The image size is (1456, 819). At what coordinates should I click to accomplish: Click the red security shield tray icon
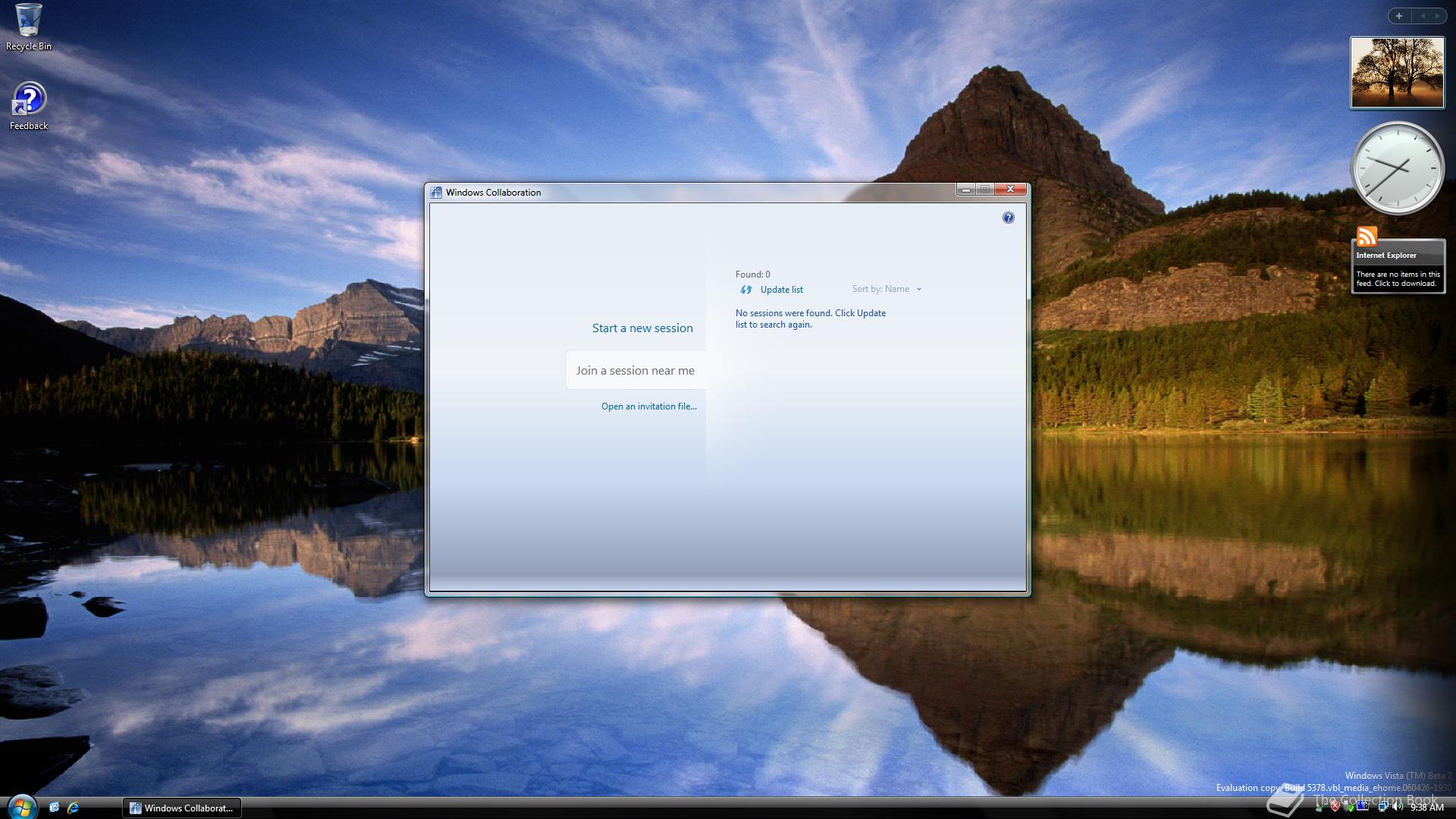click(x=1335, y=806)
